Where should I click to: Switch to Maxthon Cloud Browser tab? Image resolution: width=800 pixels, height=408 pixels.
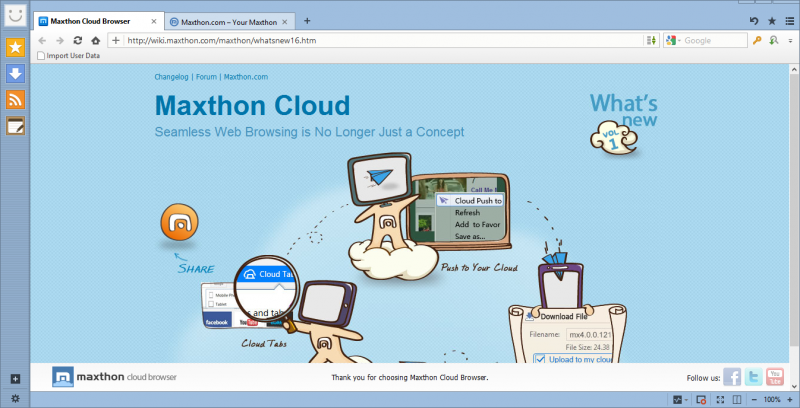pyautogui.click(x=99, y=21)
